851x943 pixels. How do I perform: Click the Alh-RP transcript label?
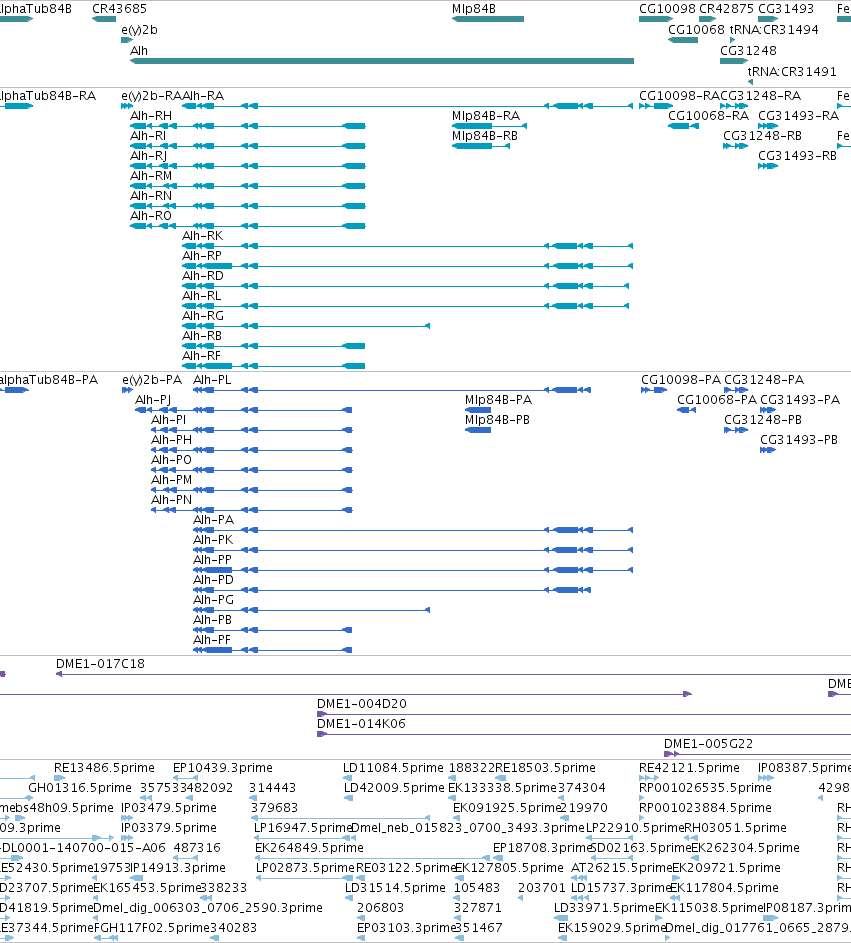coord(202,256)
